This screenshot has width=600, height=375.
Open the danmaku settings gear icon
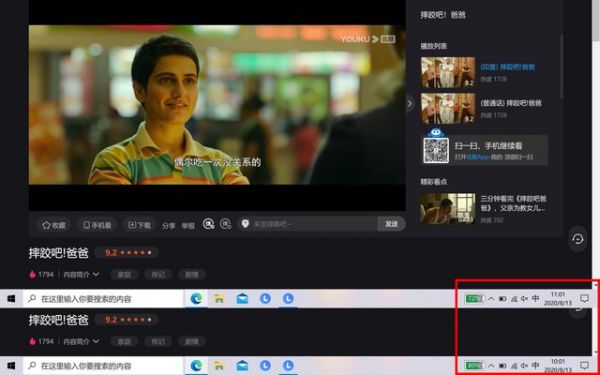226,224
